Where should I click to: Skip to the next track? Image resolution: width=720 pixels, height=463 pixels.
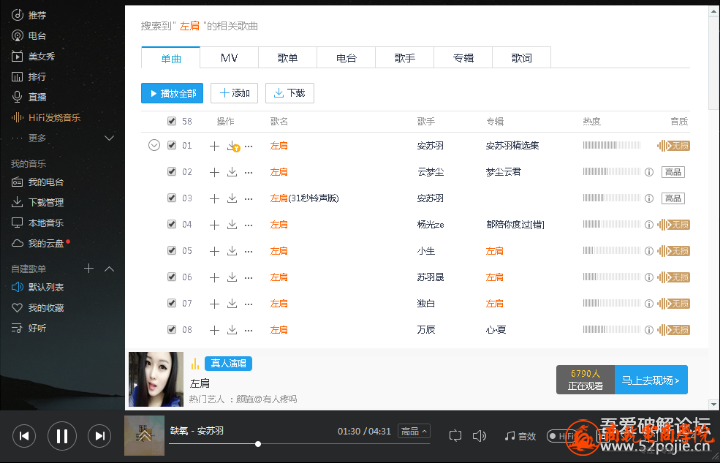99,435
